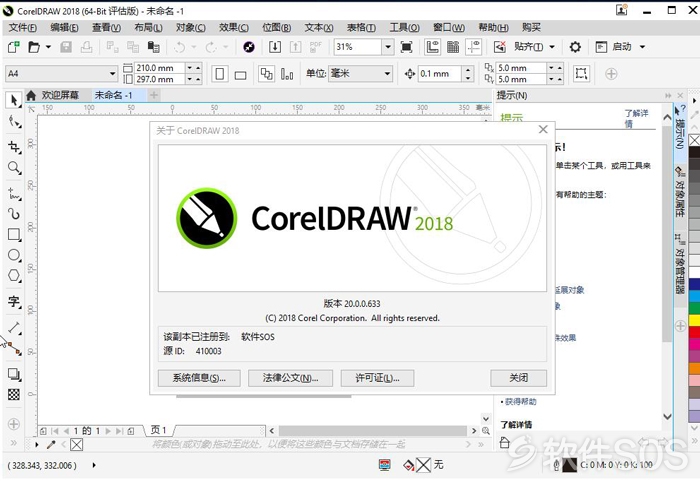Toggle All pages layout button
The image size is (700, 481).
(267, 74)
